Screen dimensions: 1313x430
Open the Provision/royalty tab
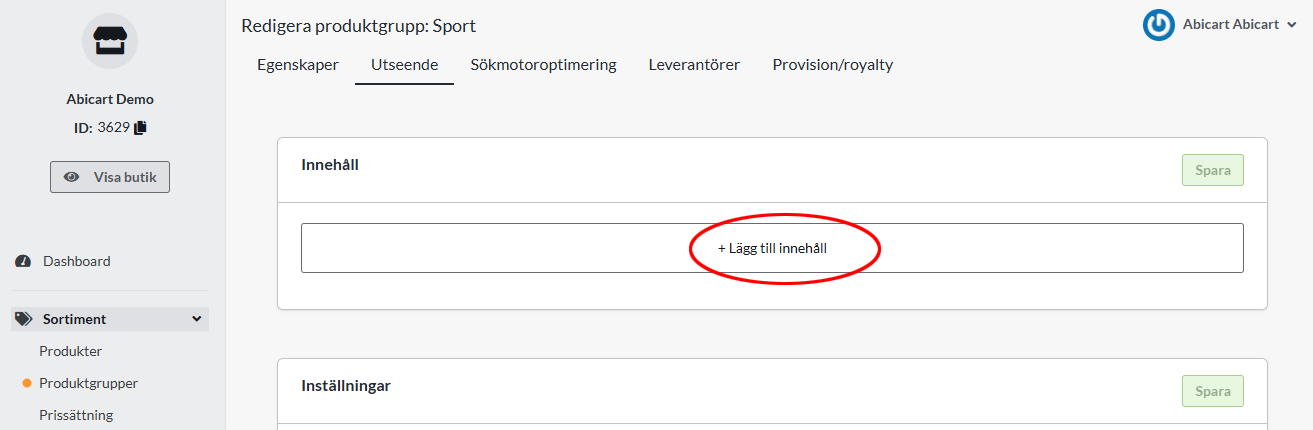click(x=832, y=65)
